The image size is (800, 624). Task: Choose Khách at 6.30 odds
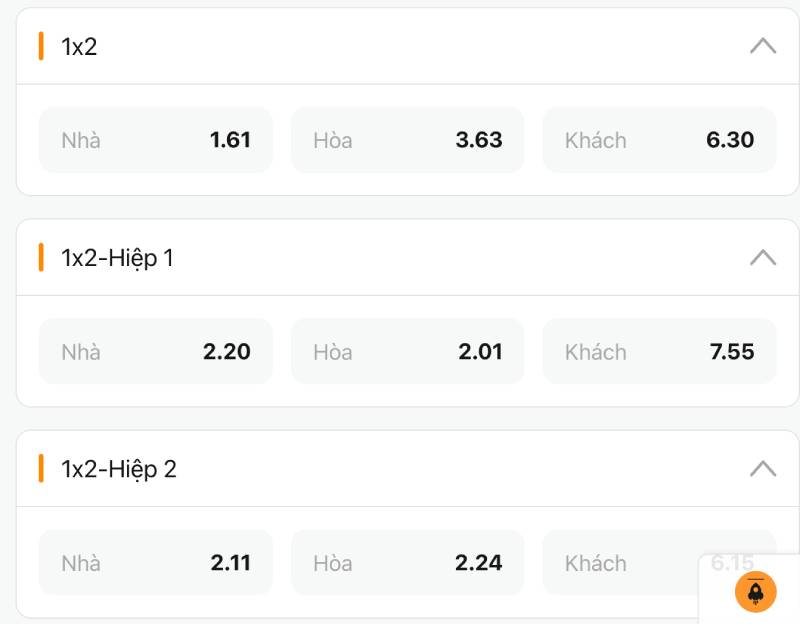[659, 140]
